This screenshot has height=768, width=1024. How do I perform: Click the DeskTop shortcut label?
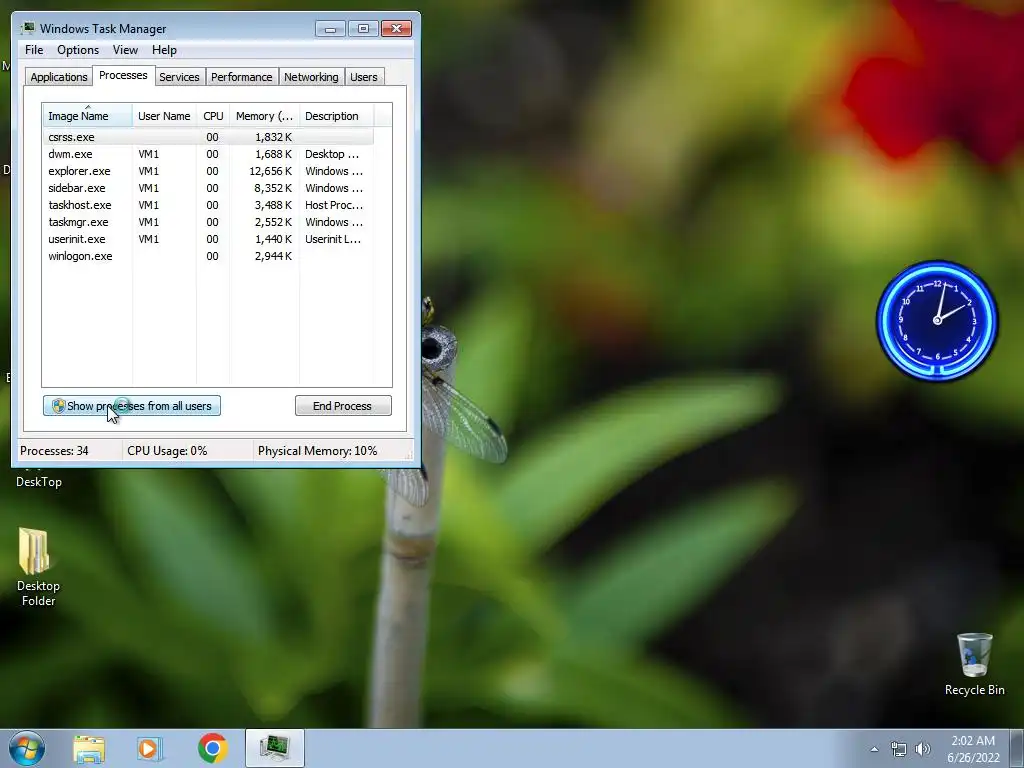click(39, 482)
